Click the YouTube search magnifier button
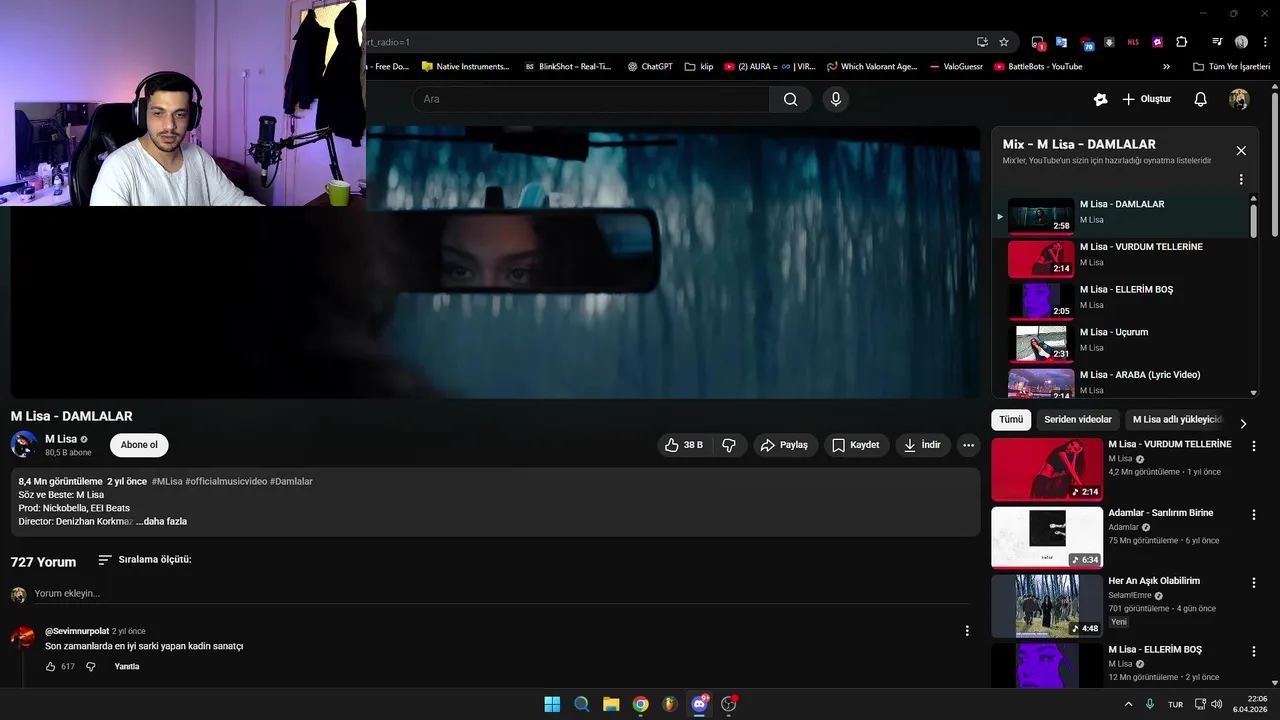 (790, 99)
